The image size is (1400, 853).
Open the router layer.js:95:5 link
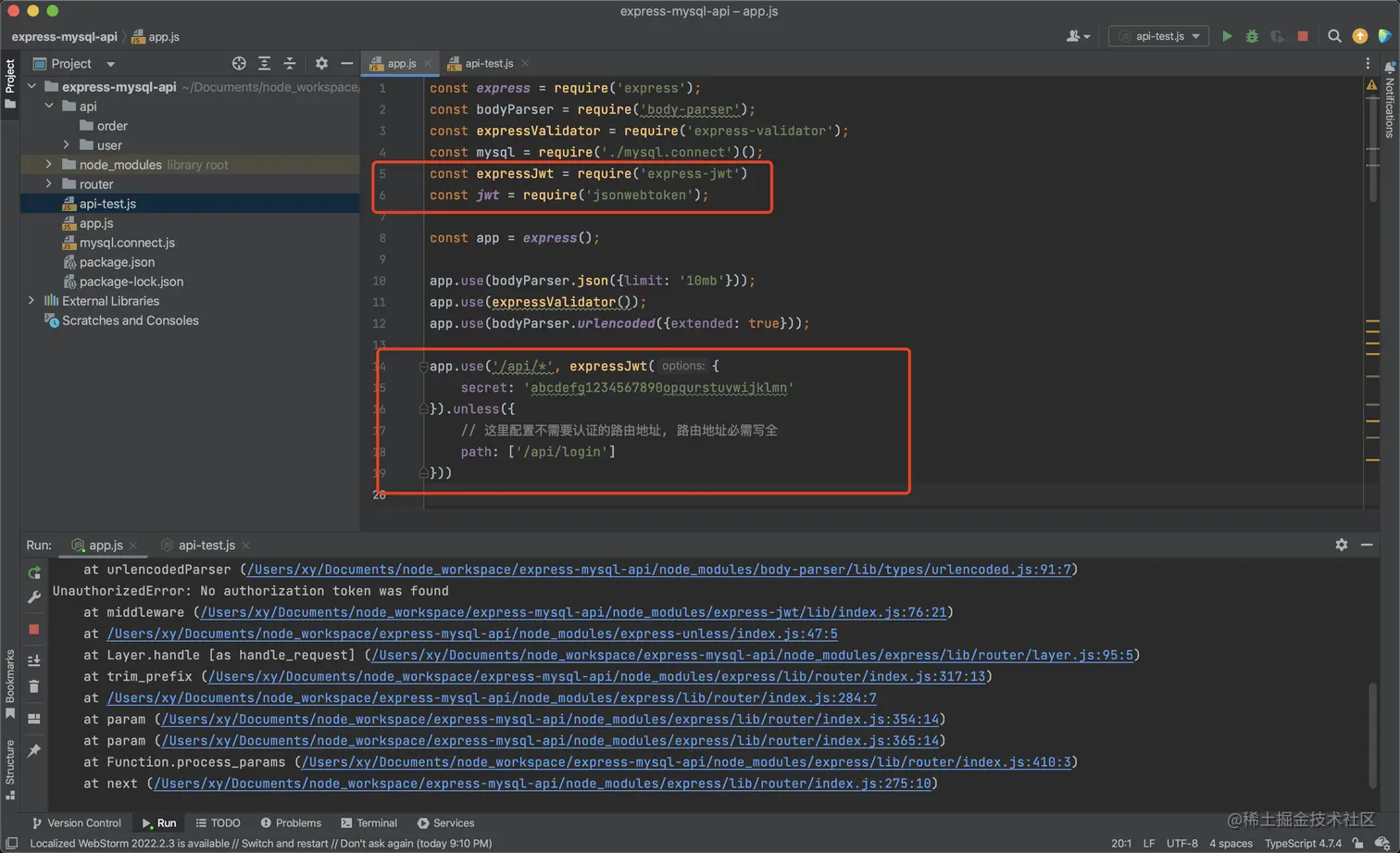[752, 655]
